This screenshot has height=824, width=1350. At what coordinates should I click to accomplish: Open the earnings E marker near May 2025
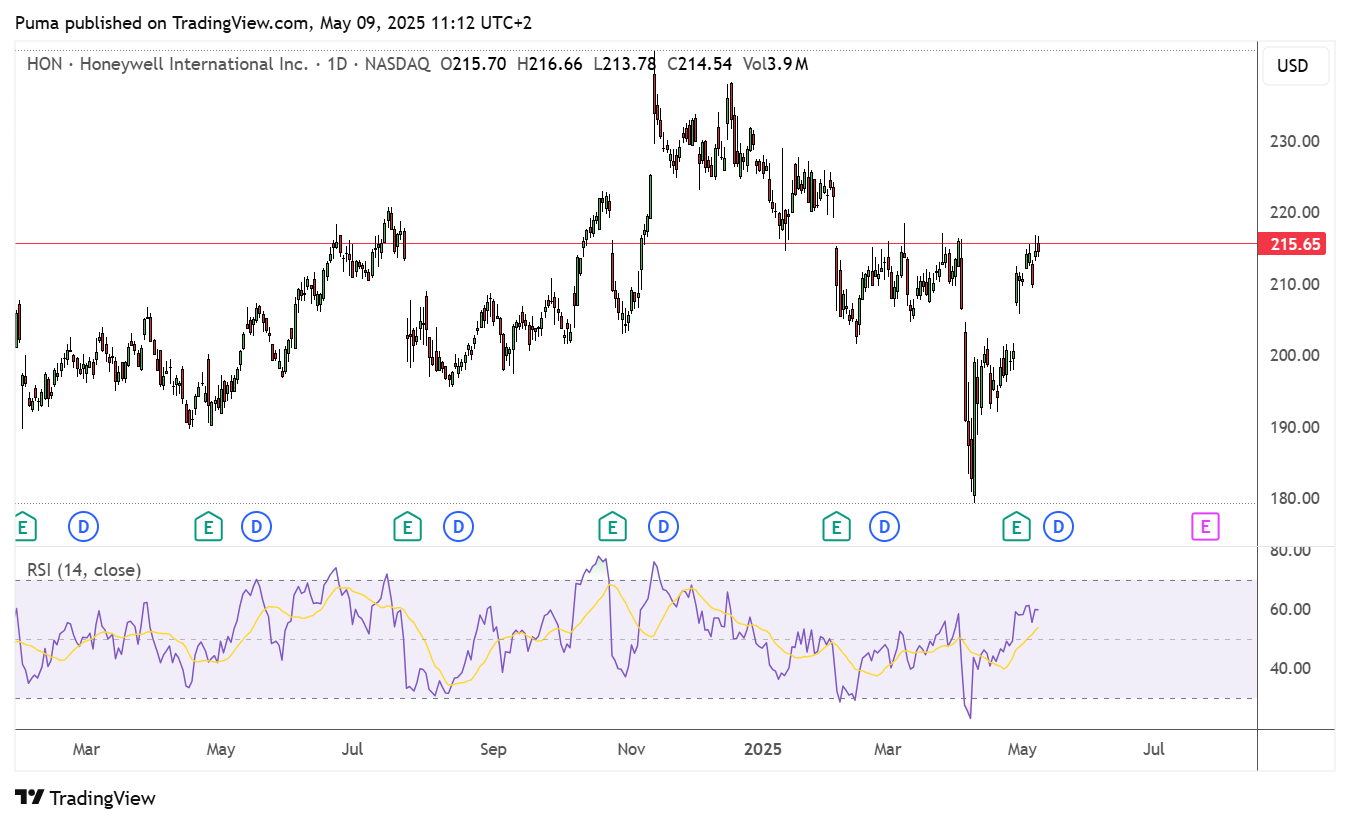click(x=1017, y=526)
